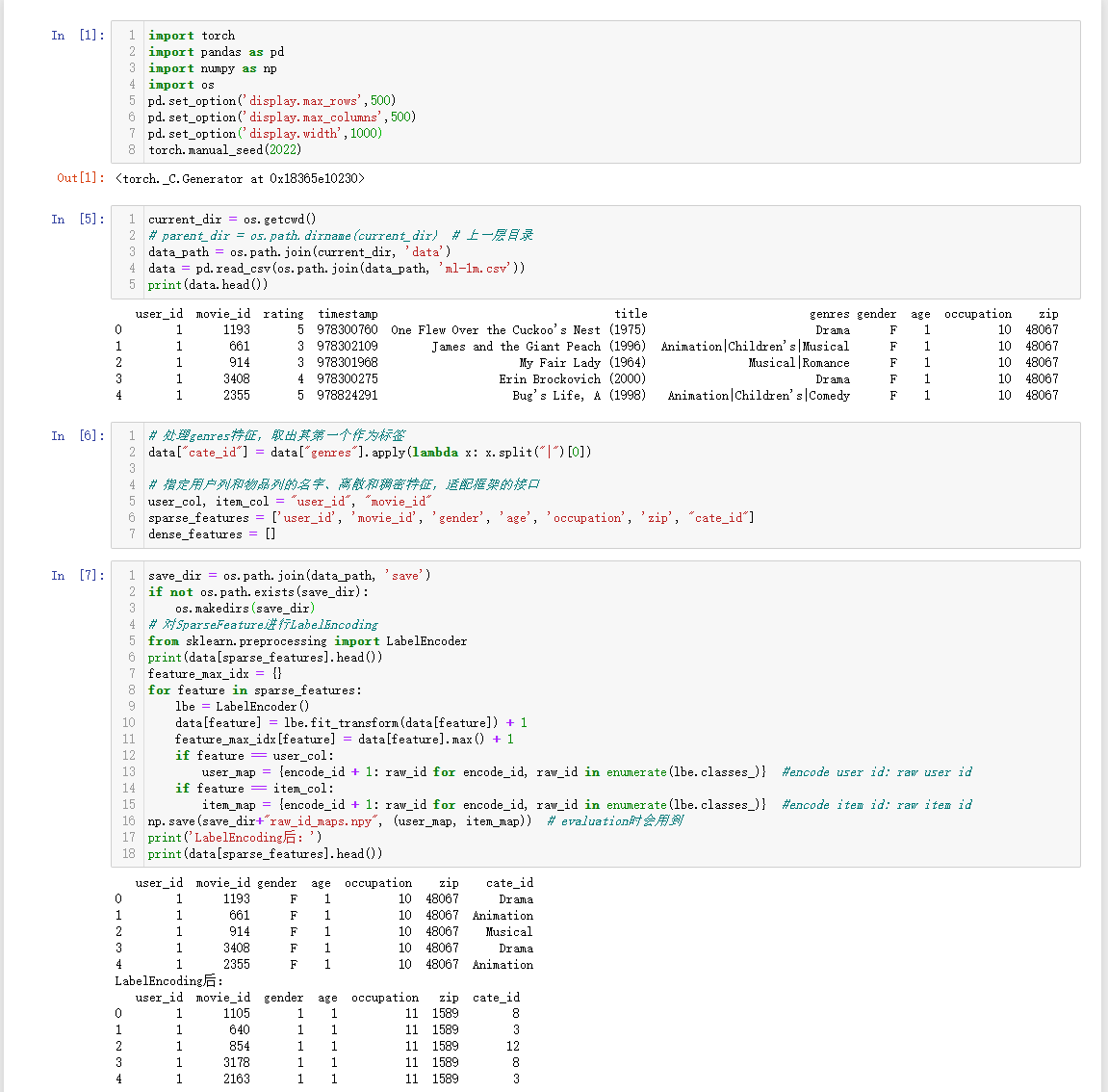Click the 'One Flew Over the Cuckoo's Nest (1975)' title

coord(518,330)
